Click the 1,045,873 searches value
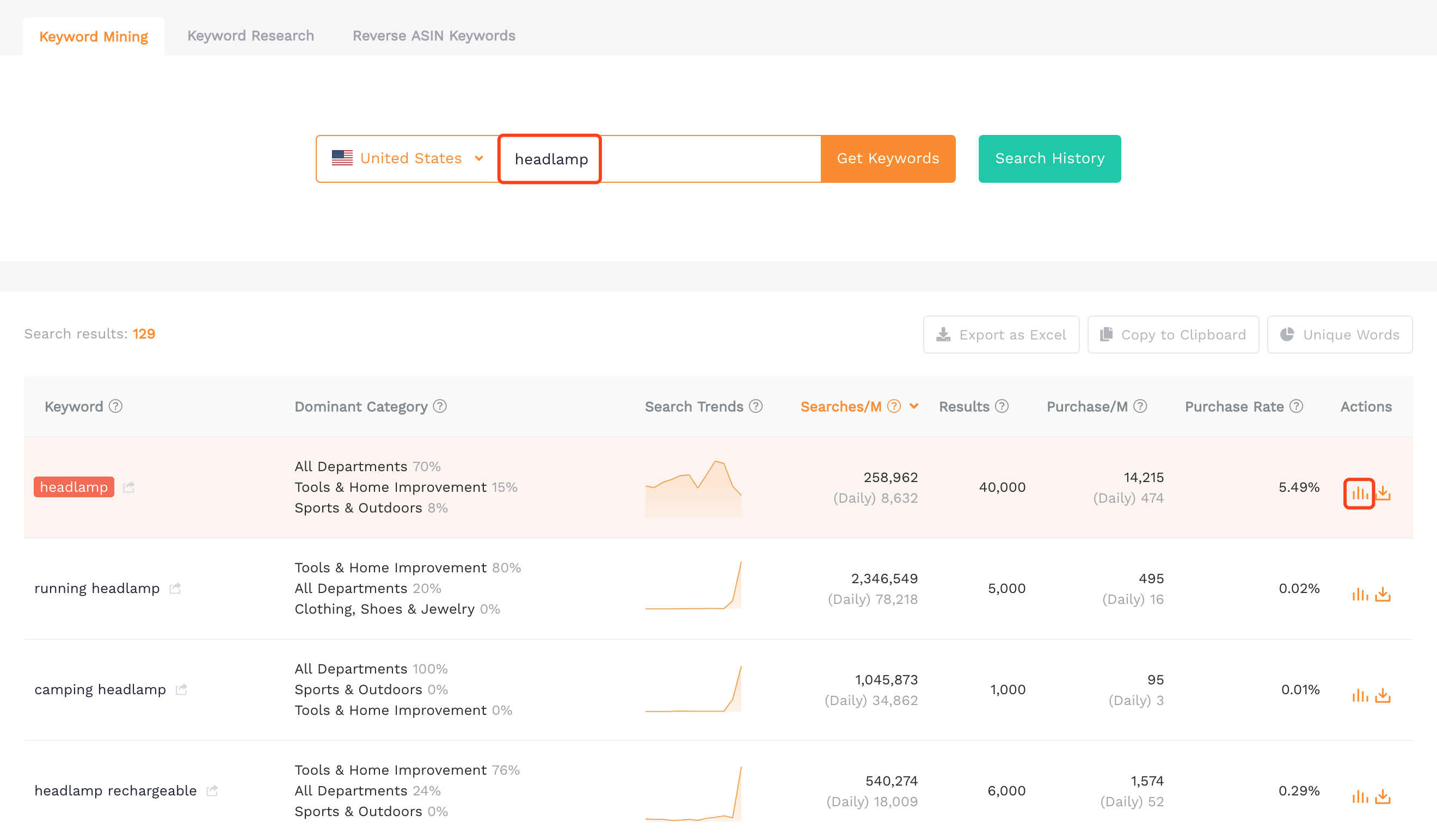1437x840 pixels. 887,680
